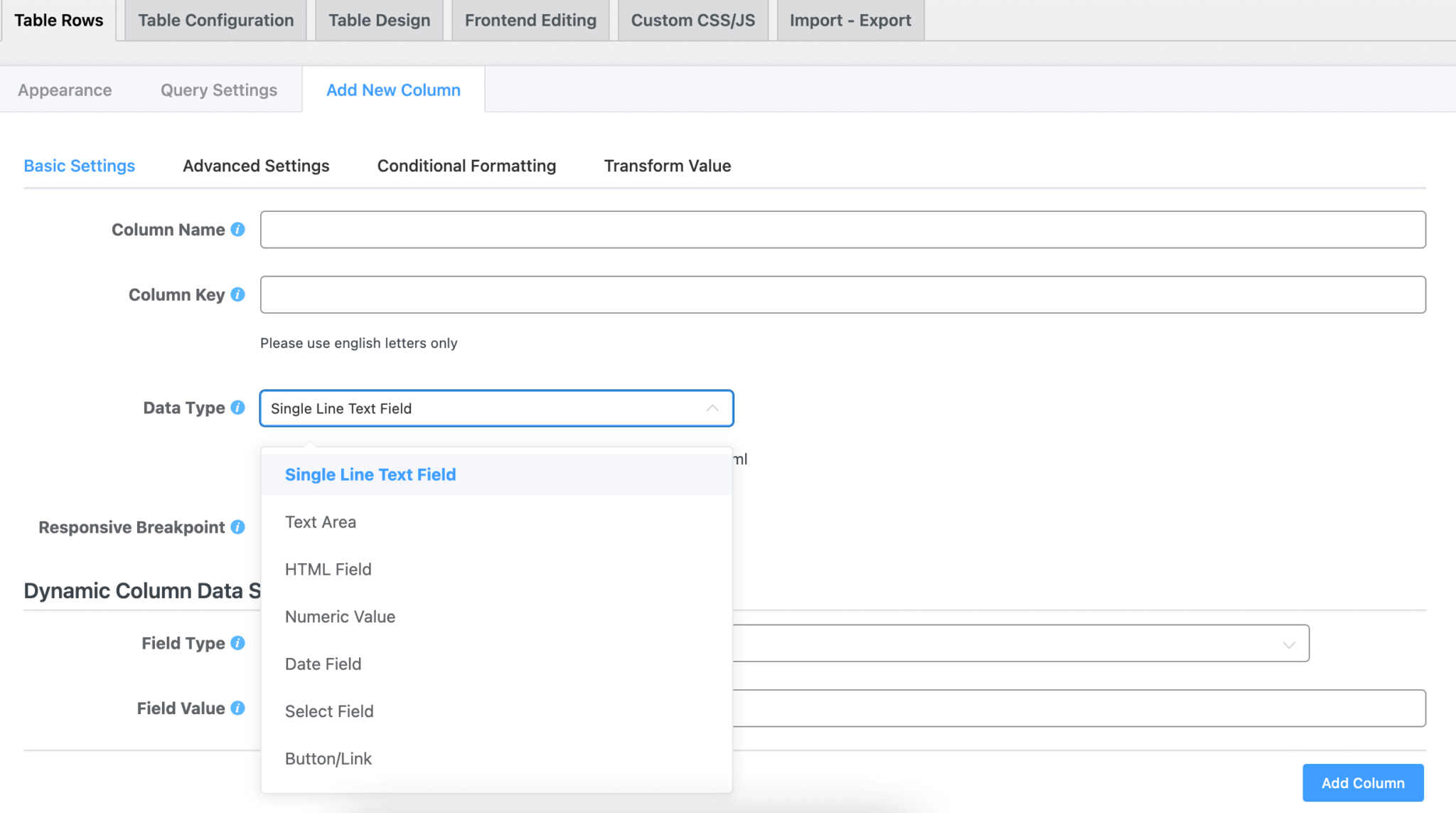Focus the Column Name input field
The width and height of the screenshot is (1456, 813).
point(842,230)
